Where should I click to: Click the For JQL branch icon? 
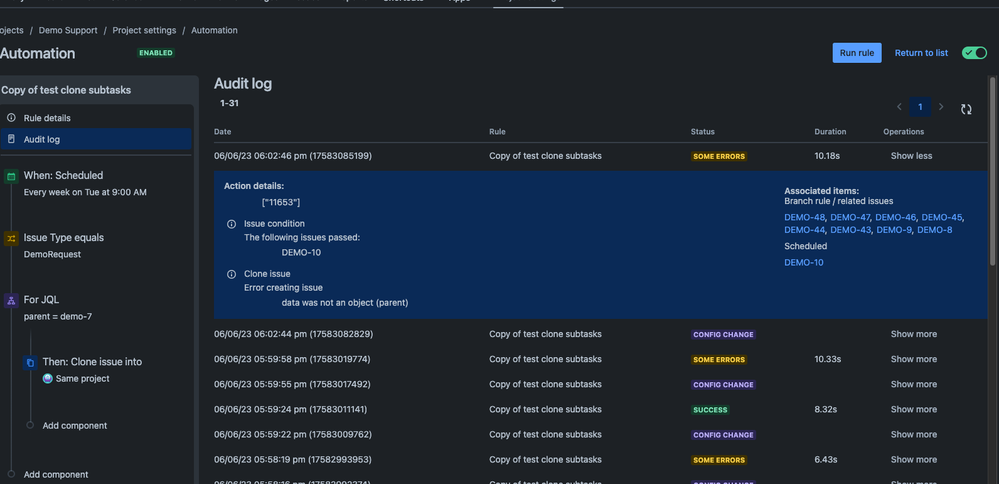pos(11,301)
